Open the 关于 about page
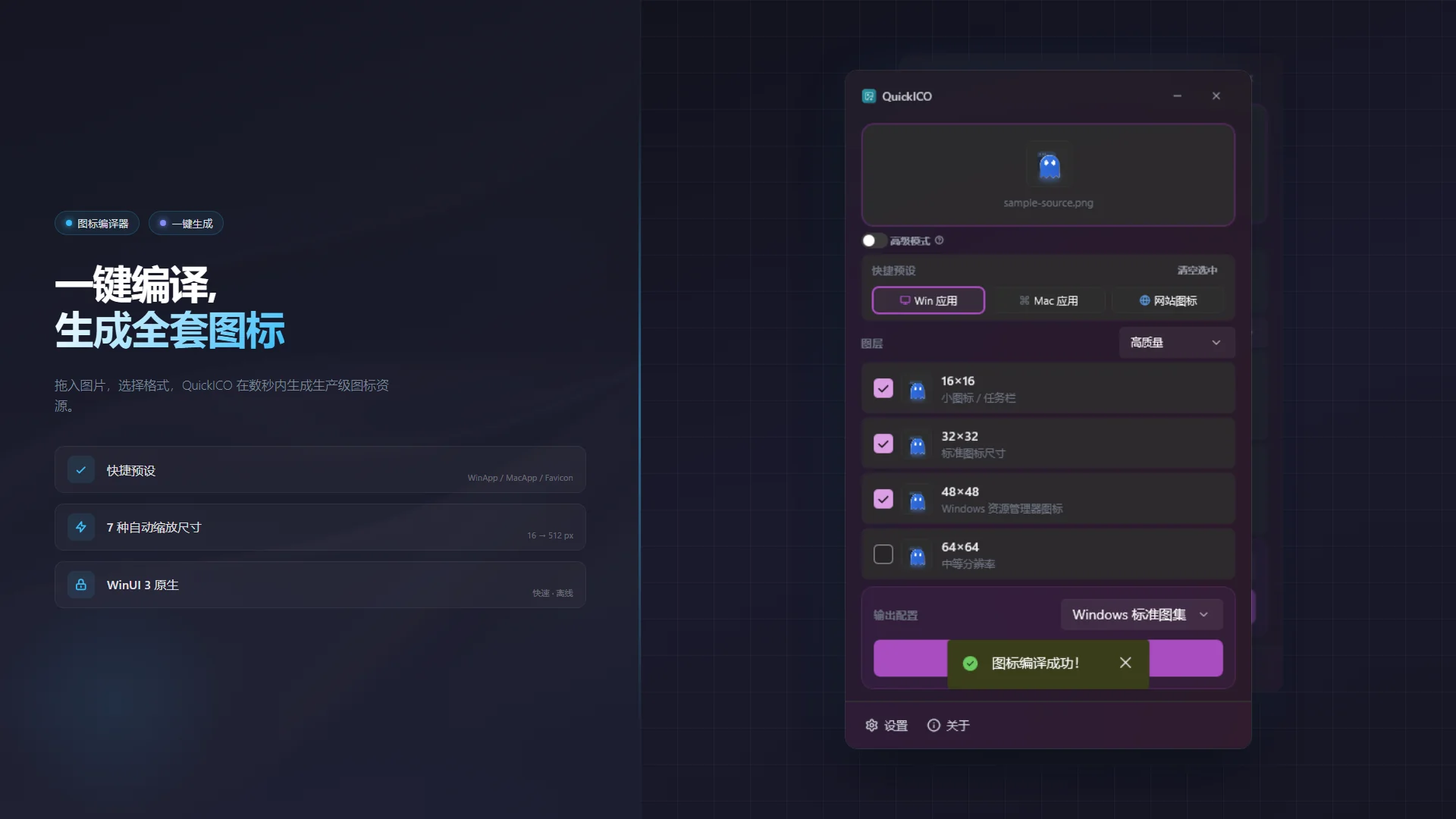The width and height of the screenshot is (1456, 819). 949,726
